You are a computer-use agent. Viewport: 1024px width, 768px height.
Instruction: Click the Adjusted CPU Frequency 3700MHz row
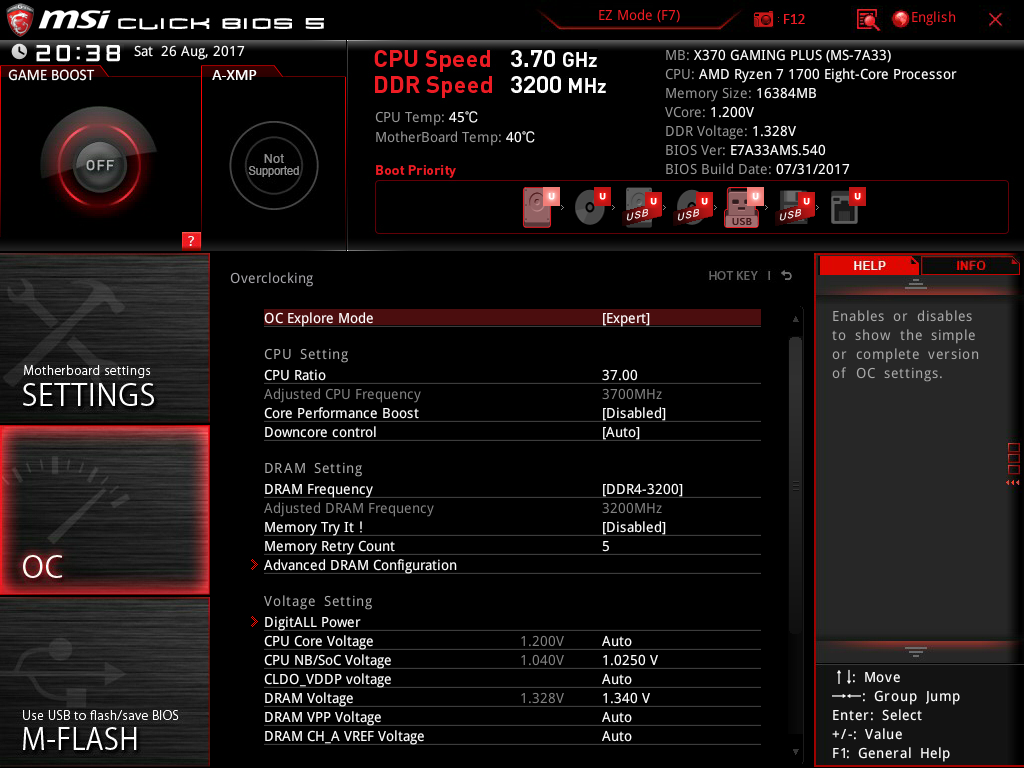point(512,394)
